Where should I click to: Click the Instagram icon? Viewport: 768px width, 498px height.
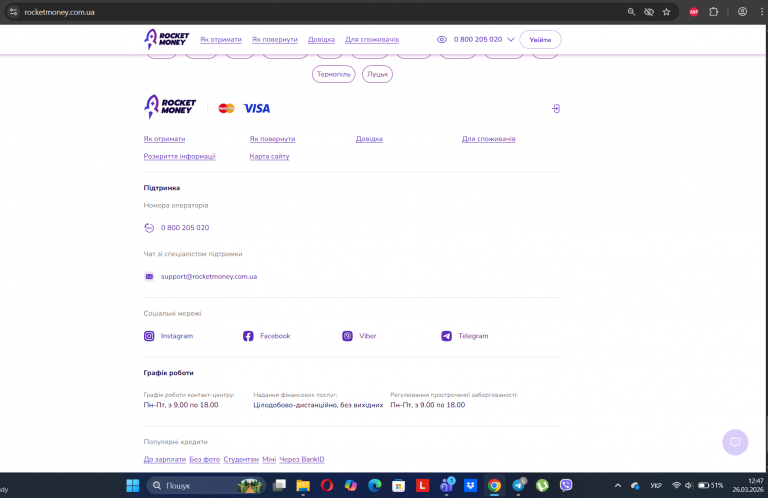coord(149,336)
